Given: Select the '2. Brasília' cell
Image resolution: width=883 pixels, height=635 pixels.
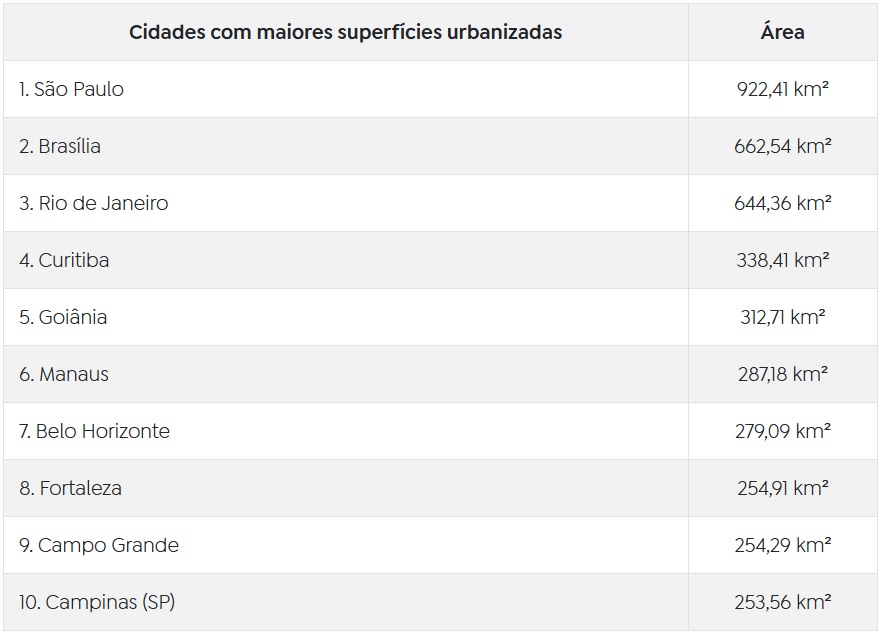Looking at the screenshot, I should tap(346, 146).
